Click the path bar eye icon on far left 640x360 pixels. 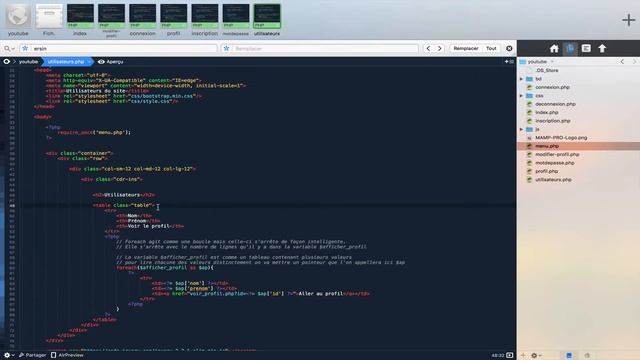click(7, 62)
